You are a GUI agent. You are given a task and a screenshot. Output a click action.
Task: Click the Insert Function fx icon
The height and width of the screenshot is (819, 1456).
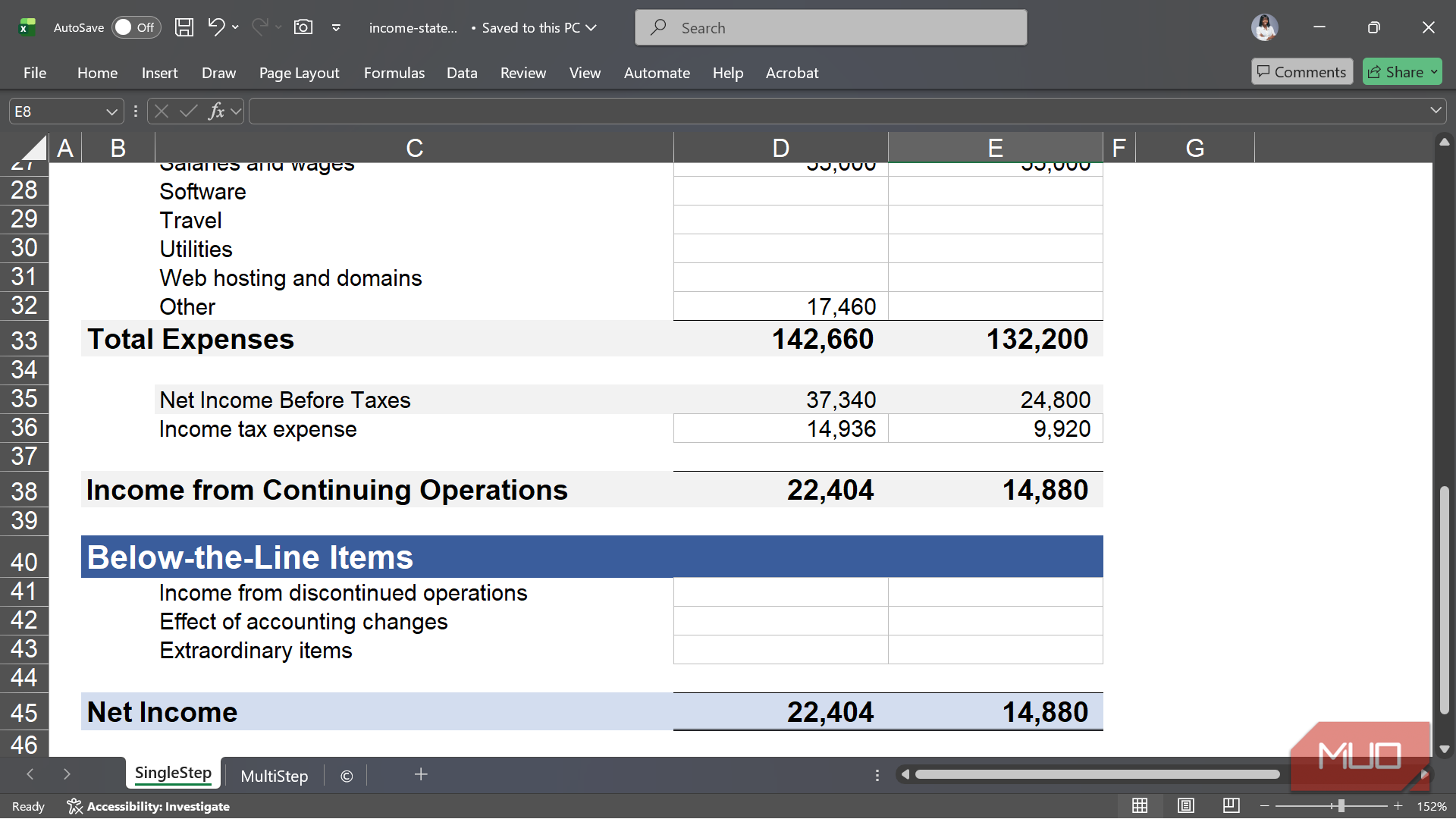217,111
